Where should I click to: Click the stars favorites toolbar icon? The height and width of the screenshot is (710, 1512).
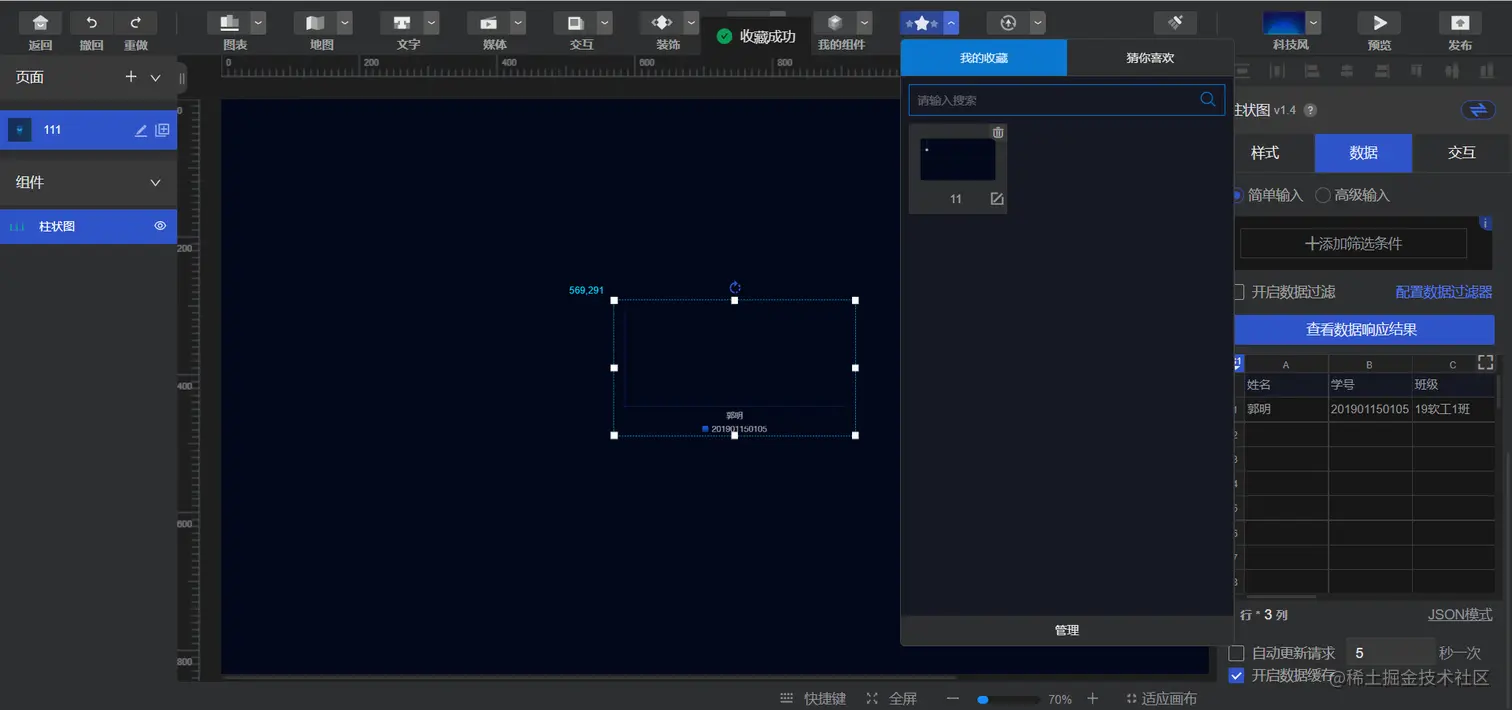click(x=921, y=23)
